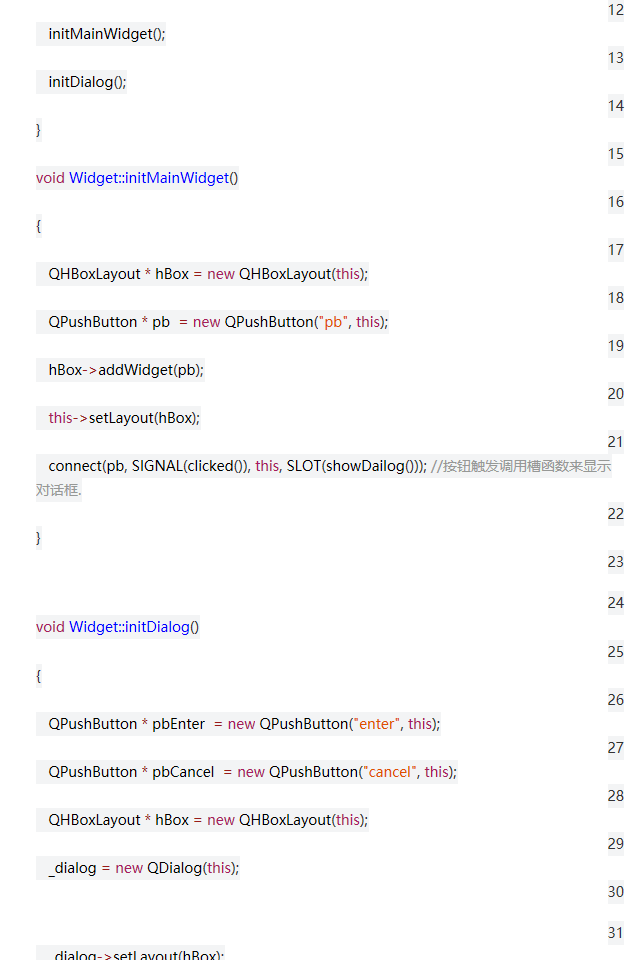
Task: Click the code line "initMainWidget();"
Action: pos(106,34)
